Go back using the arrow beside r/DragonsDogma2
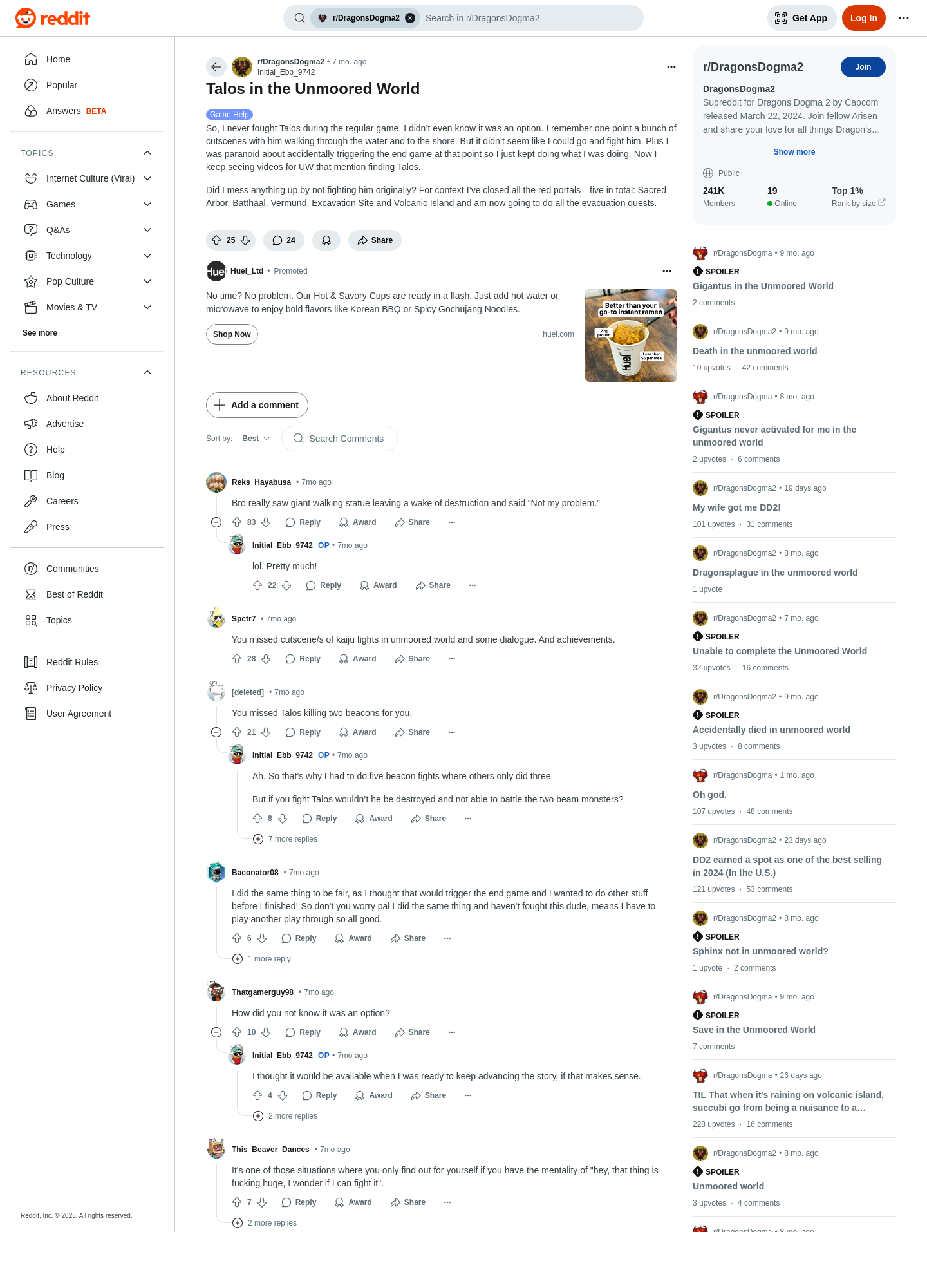The height and width of the screenshot is (1288, 927). tap(216, 67)
